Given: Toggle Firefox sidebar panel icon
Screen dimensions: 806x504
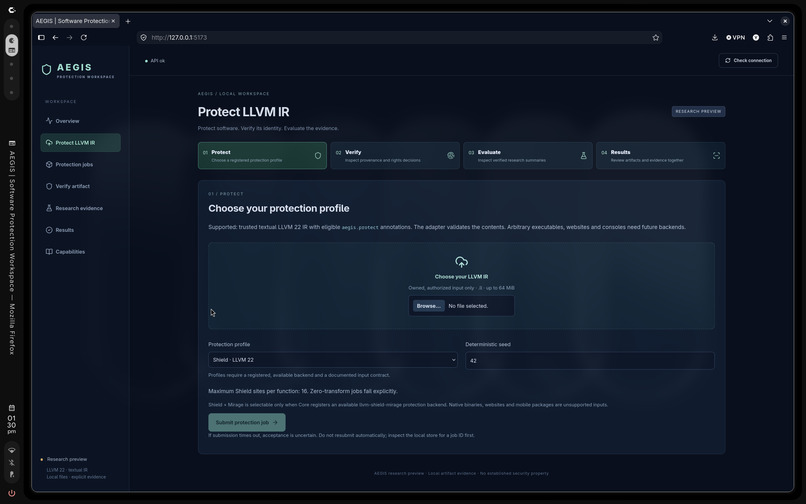Looking at the screenshot, I should 41,38.
